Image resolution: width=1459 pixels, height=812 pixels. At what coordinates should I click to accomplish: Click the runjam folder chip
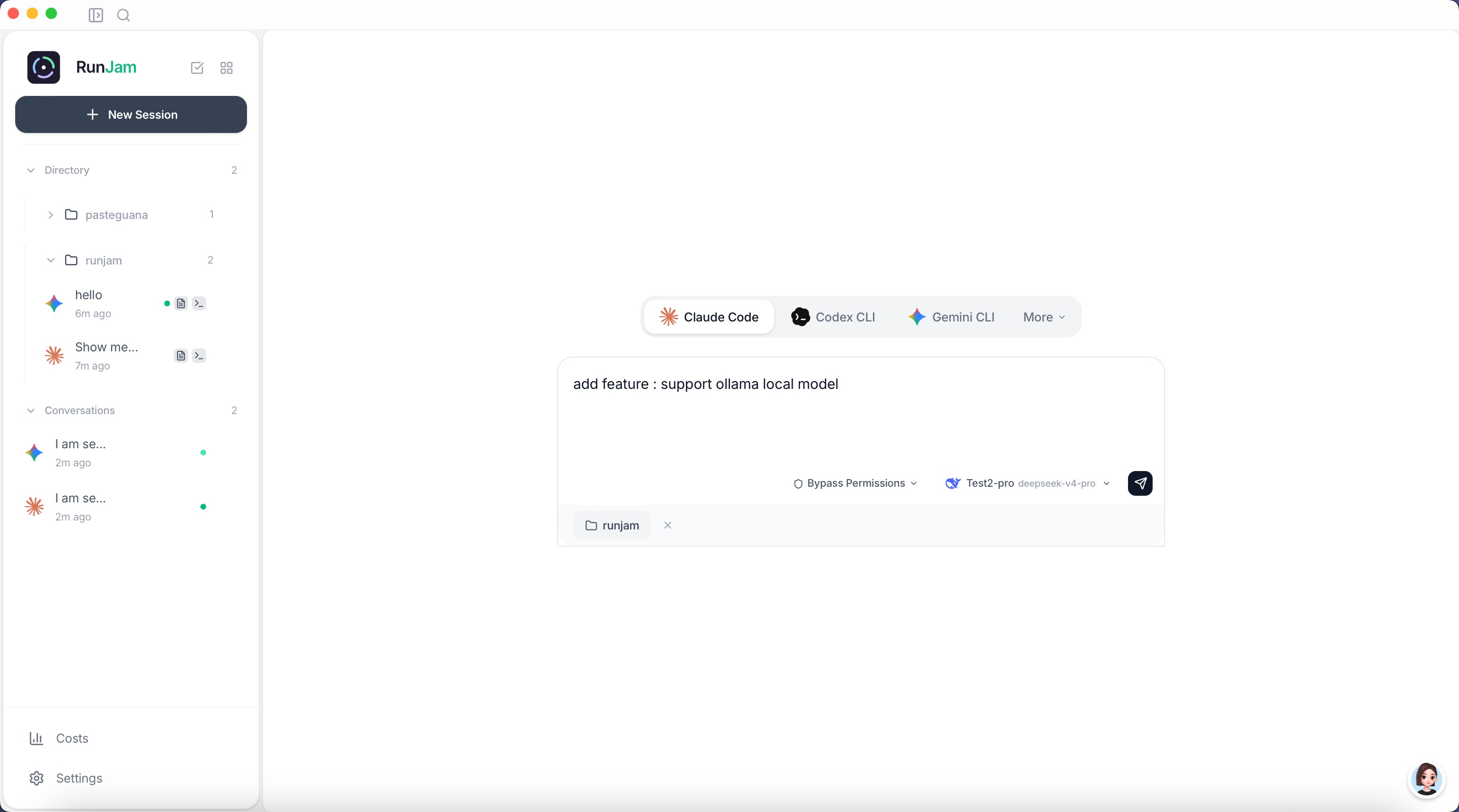tap(612, 526)
